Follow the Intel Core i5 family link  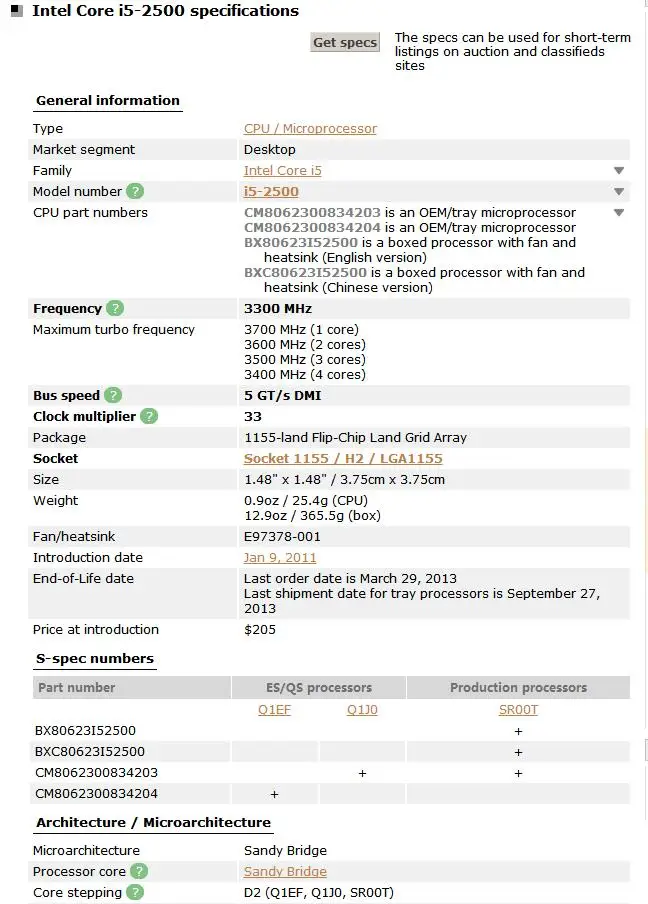pos(283,171)
